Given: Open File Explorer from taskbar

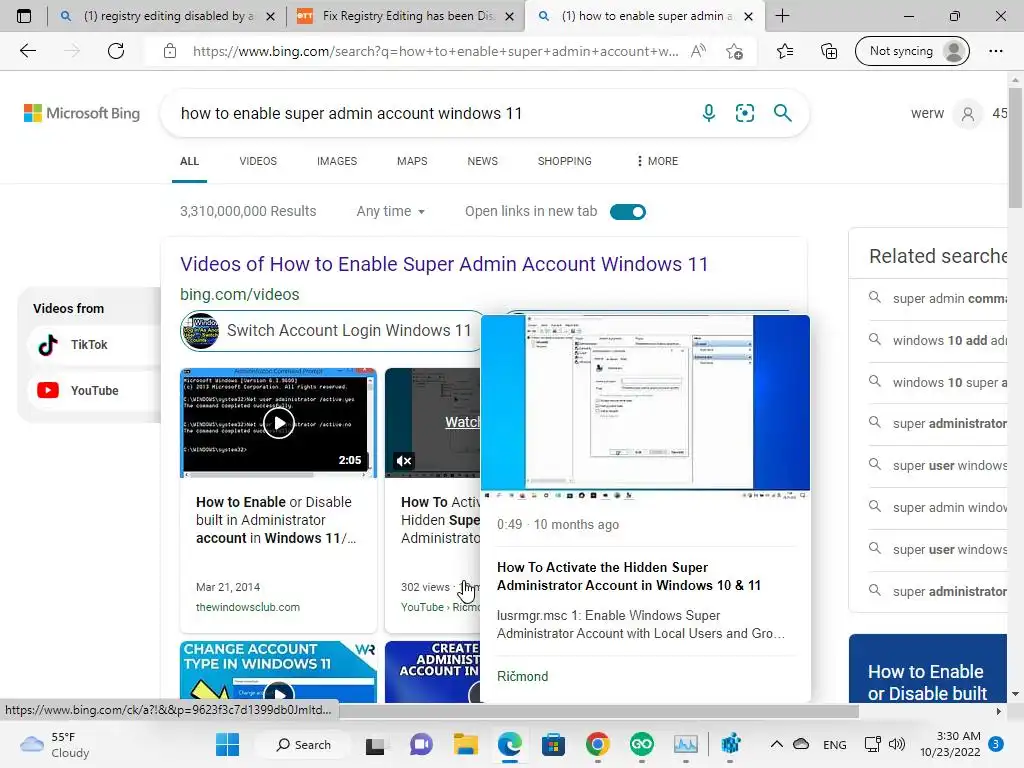Looking at the screenshot, I should (466, 744).
